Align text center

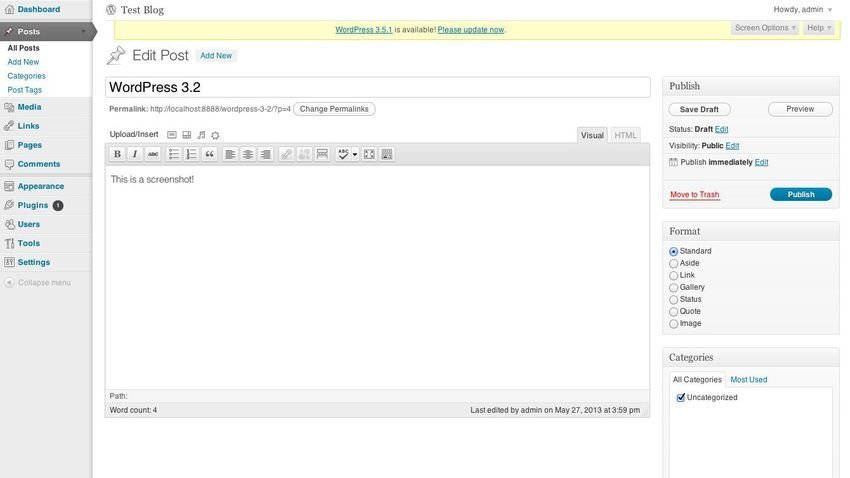[248, 154]
